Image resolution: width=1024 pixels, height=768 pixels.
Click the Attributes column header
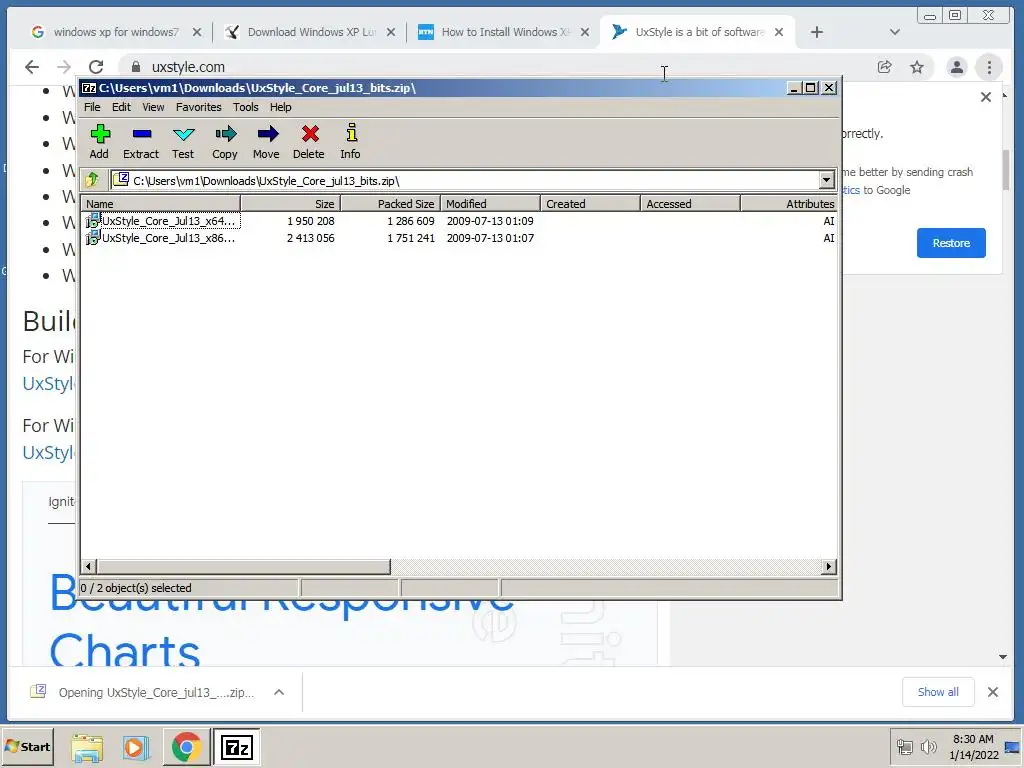pyautogui.click(x=789, y=204)
